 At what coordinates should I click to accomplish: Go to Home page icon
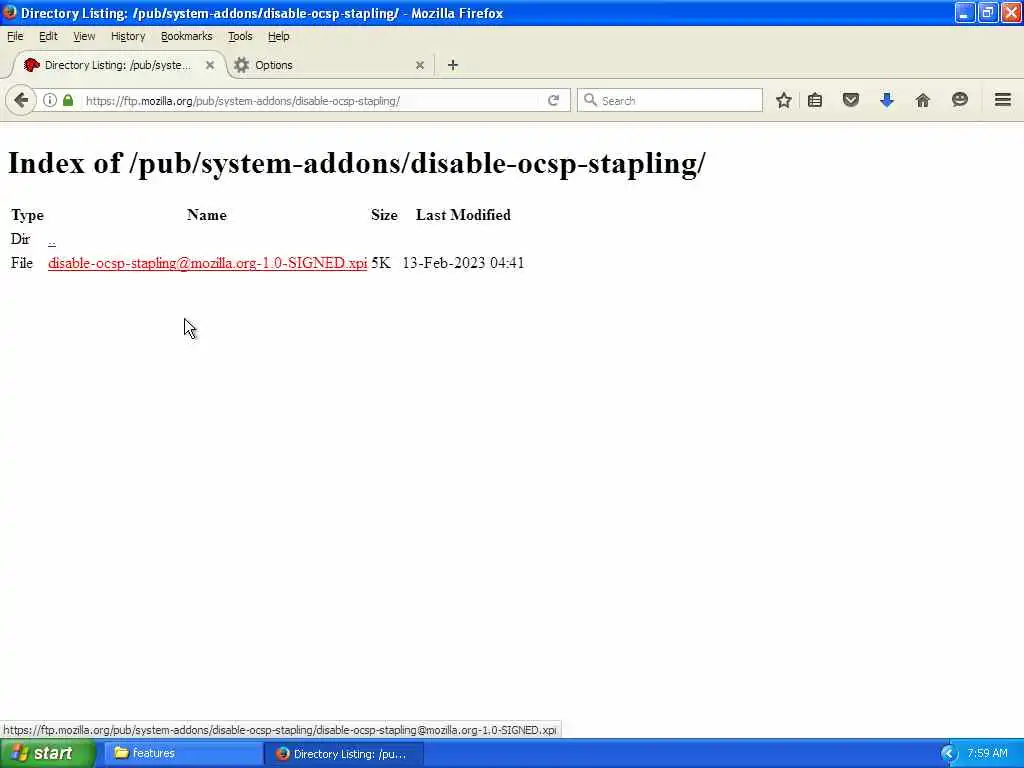pos(923,100)
